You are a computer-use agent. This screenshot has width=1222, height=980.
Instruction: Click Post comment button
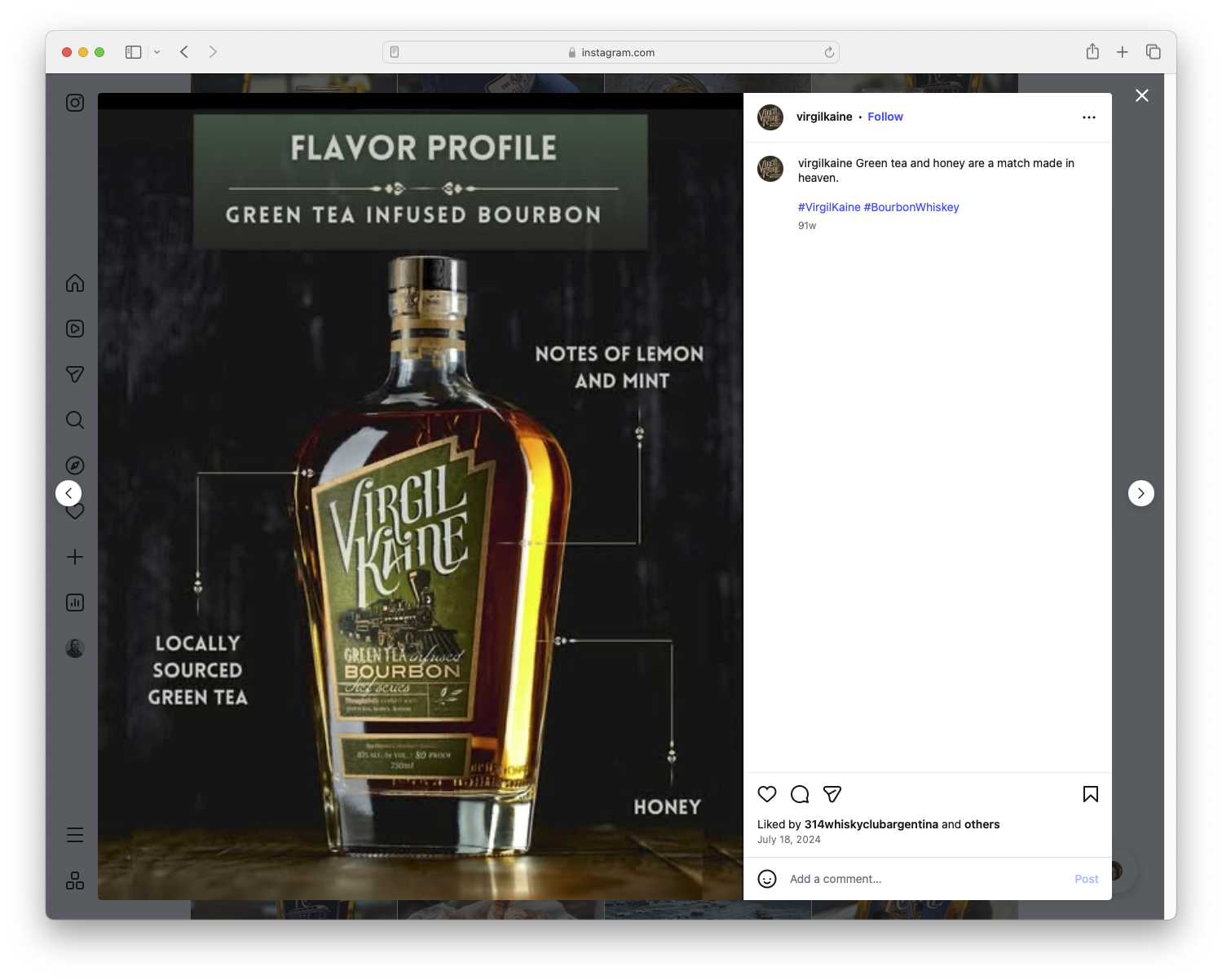pyautogui.click(x=1087, y=879)
